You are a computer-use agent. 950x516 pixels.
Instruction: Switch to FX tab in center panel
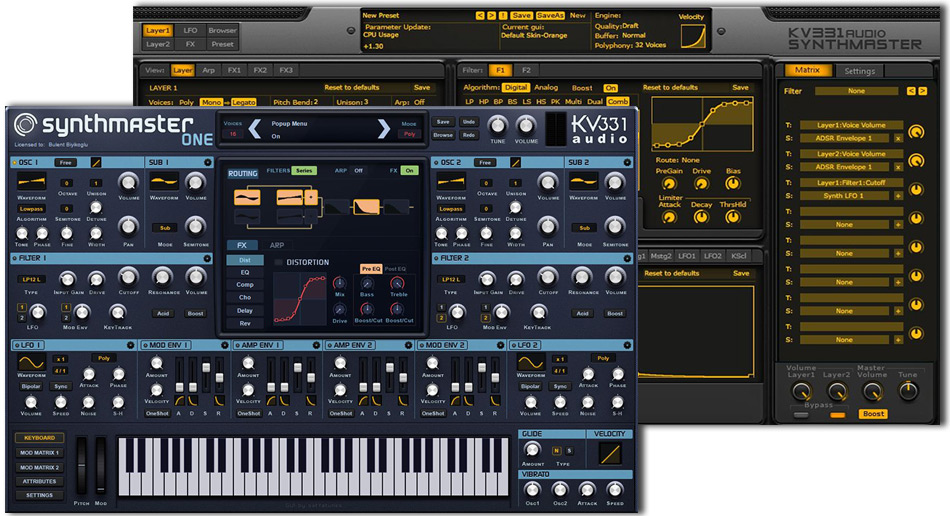coord(242,245)
